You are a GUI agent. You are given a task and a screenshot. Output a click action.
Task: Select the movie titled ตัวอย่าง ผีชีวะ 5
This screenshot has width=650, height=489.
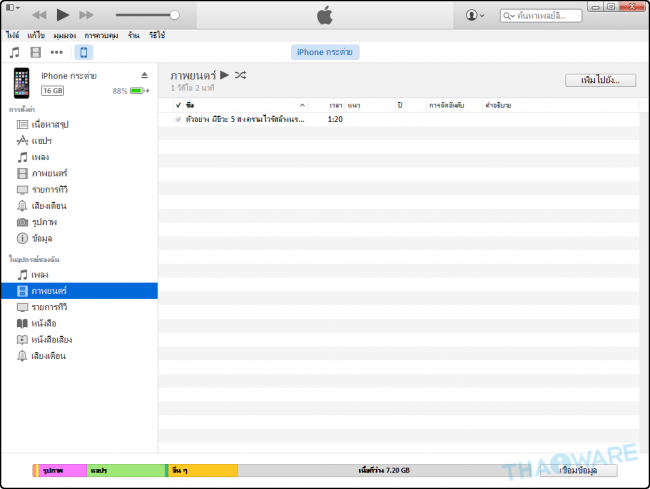pos(245,119)
